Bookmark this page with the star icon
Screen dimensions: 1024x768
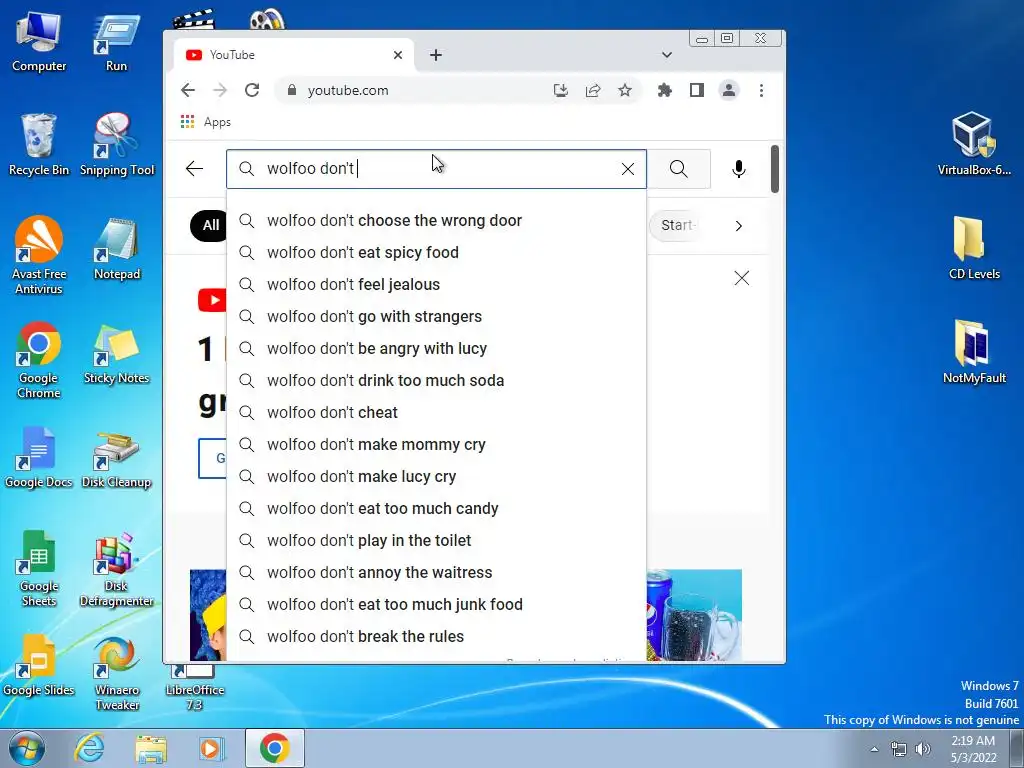[625, 90]
